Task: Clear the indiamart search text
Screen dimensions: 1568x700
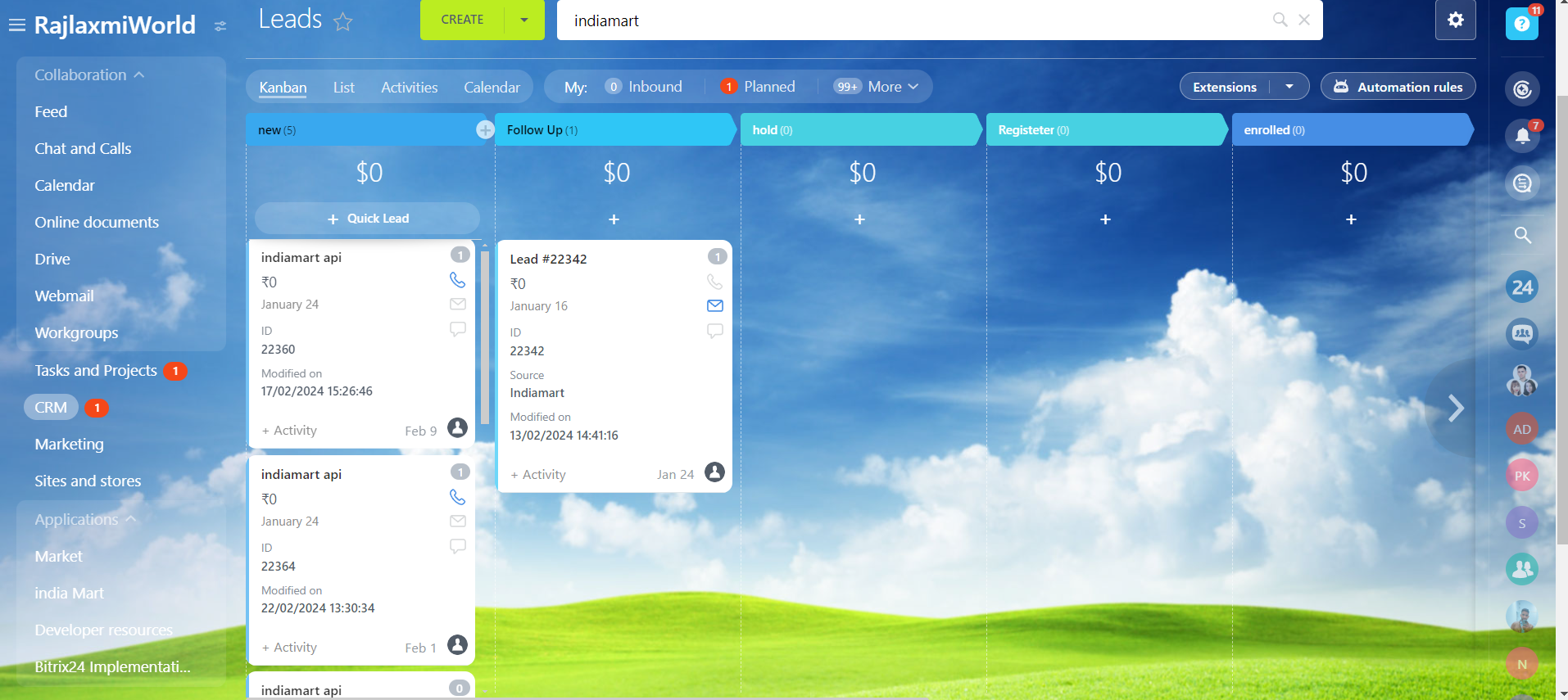Action: (x=1304, y=20)
